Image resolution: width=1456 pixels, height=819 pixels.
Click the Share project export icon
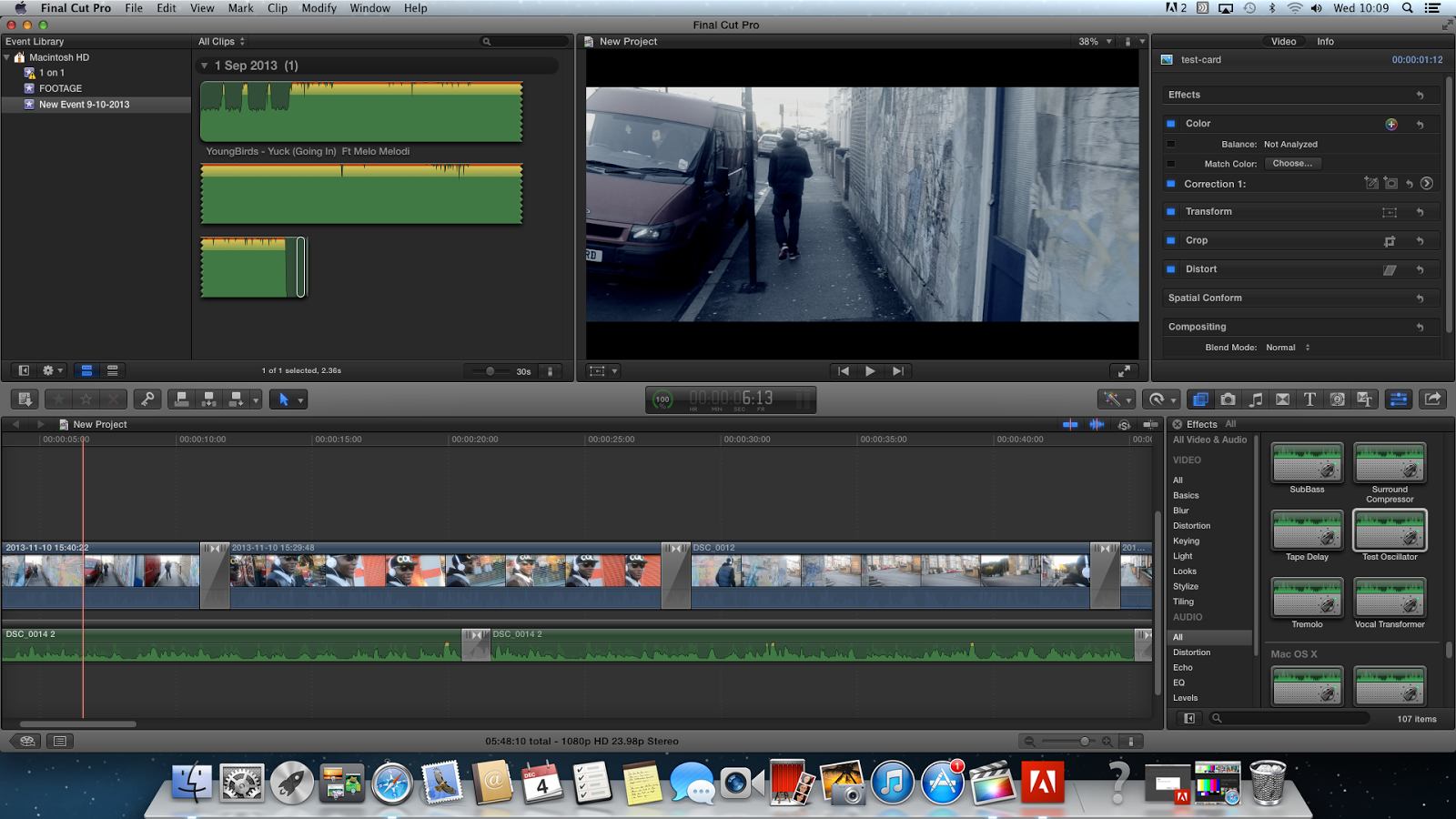tap(1432, 399)
